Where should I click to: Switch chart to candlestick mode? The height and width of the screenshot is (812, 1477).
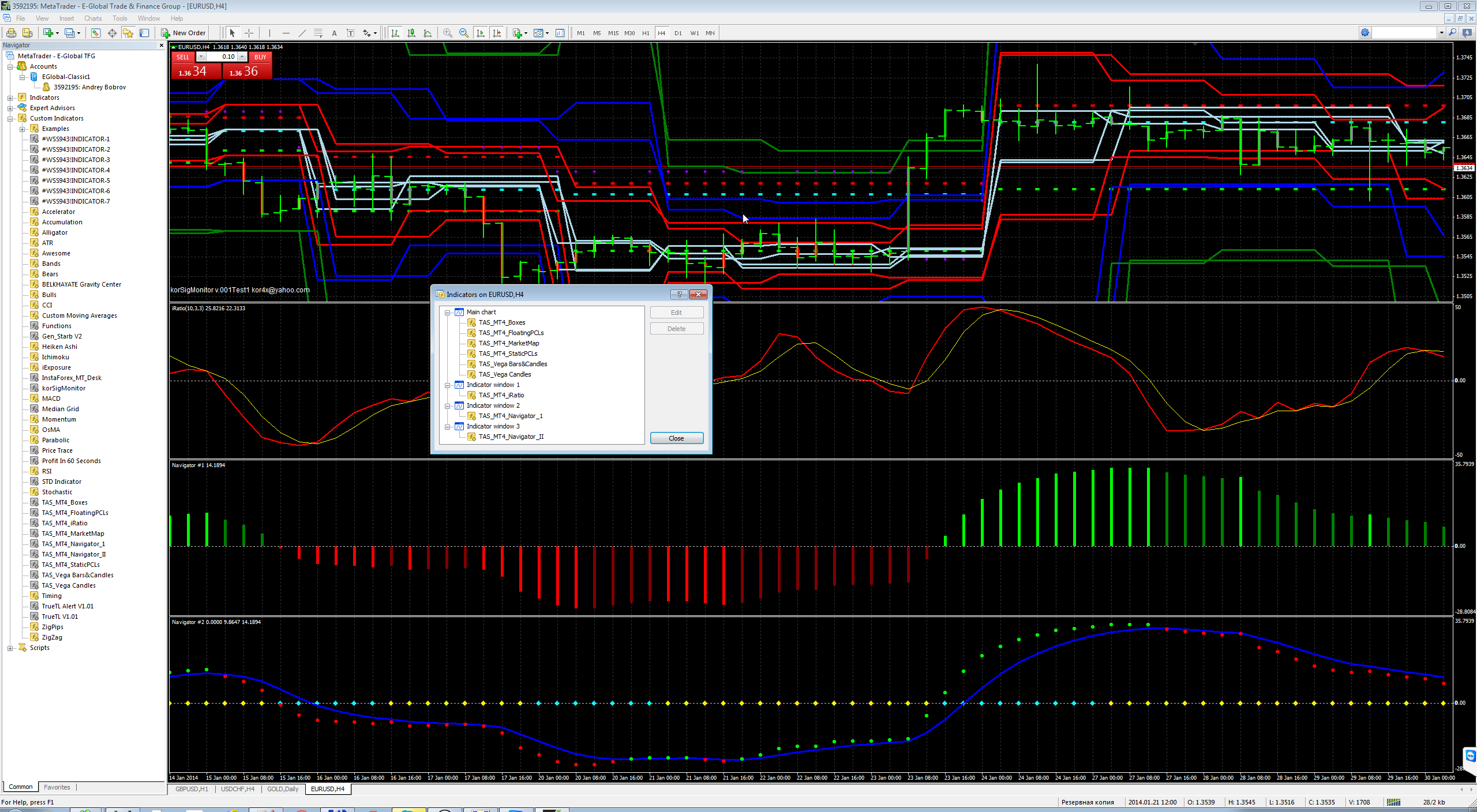point(411,33)
